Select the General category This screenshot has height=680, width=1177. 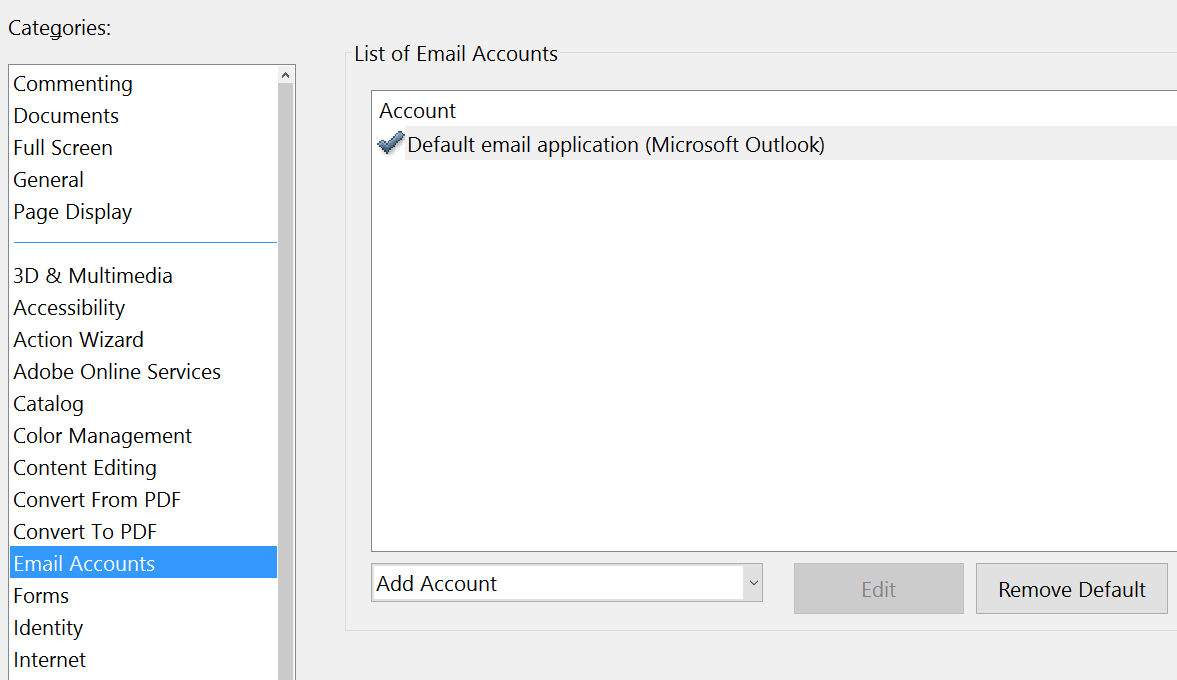pos(48,180)
